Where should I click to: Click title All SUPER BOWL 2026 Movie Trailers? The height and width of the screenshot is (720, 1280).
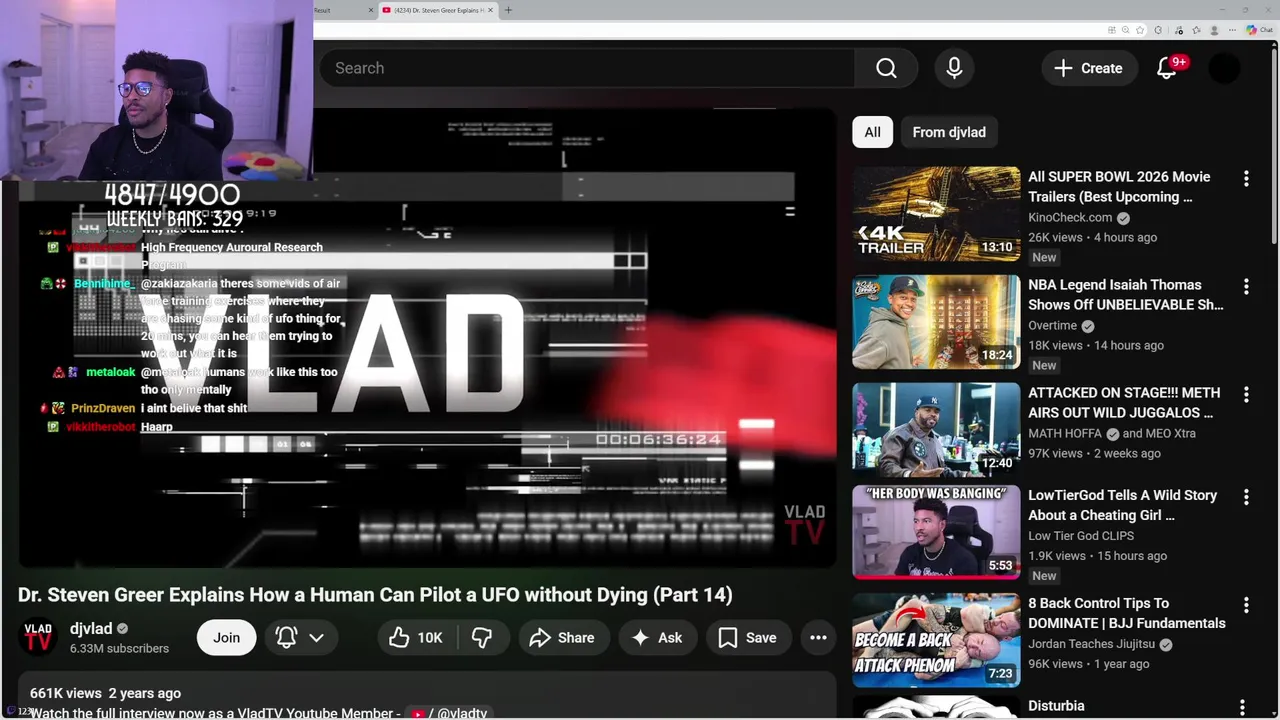tap(1119, 187)
